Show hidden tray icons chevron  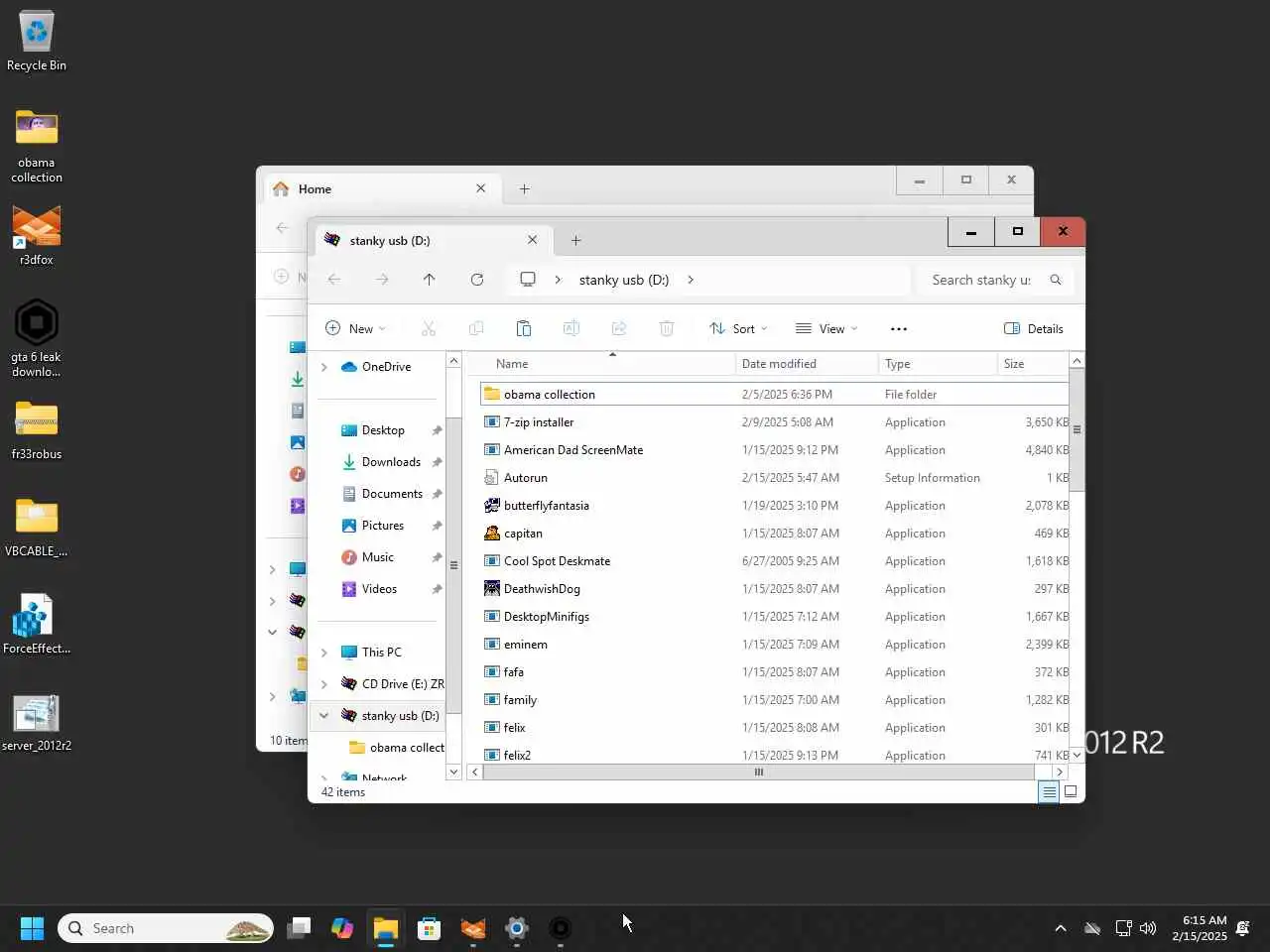tap(1061, 928)
